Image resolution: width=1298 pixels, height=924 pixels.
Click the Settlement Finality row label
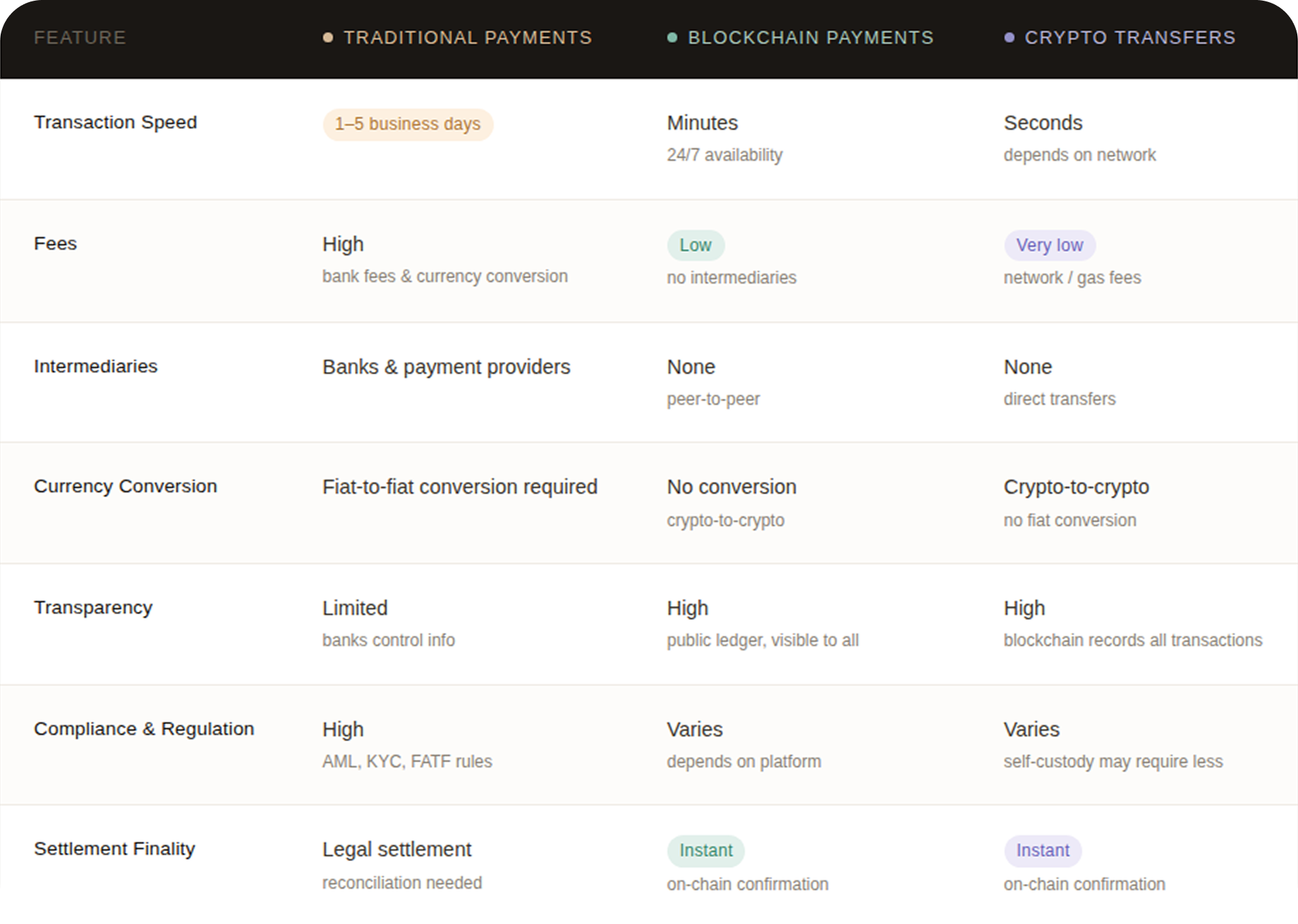114,849
